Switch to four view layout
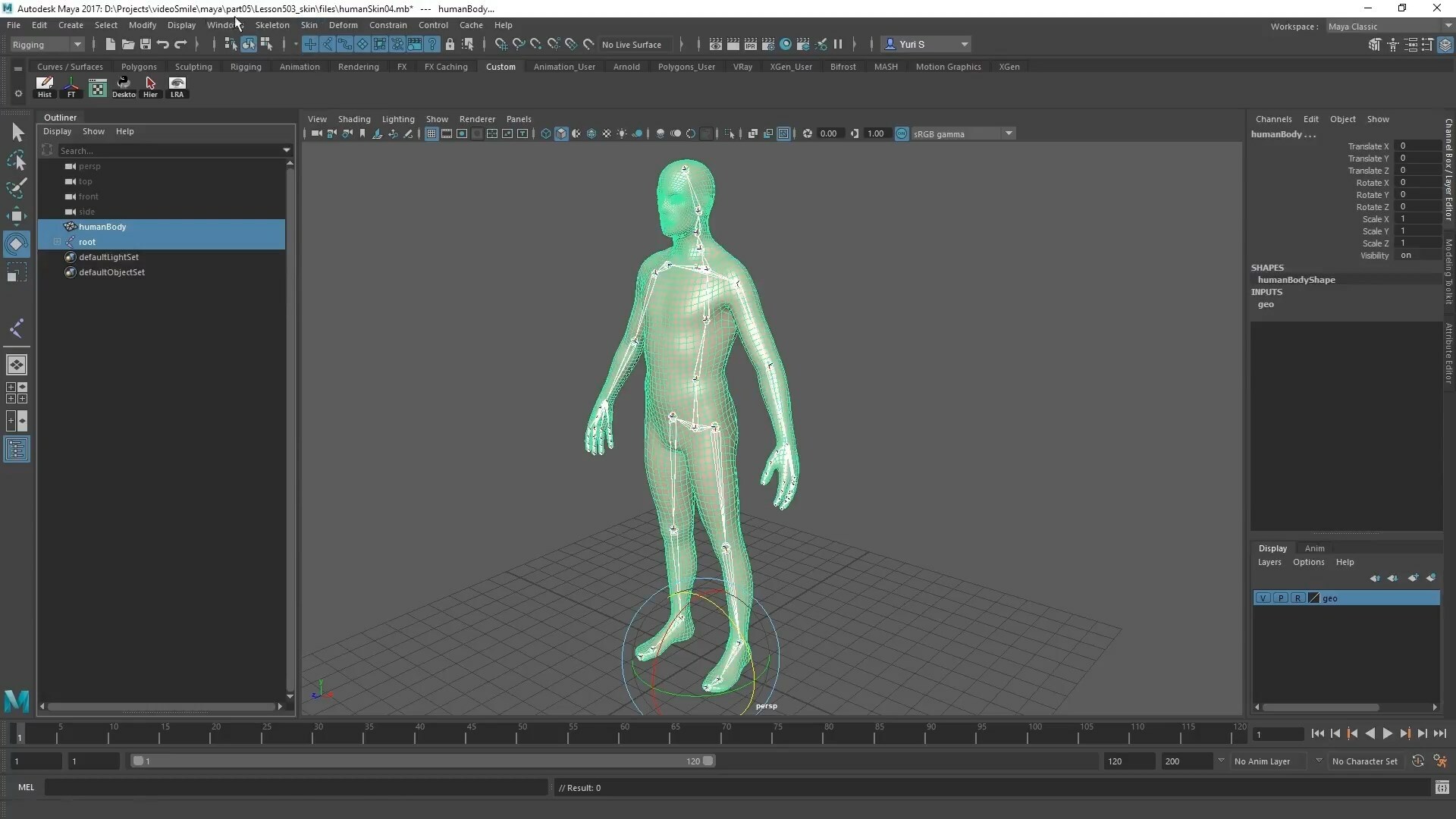The height and width of the screenshot is (819, 1456). pyautogui.click(x=17, y=393)
